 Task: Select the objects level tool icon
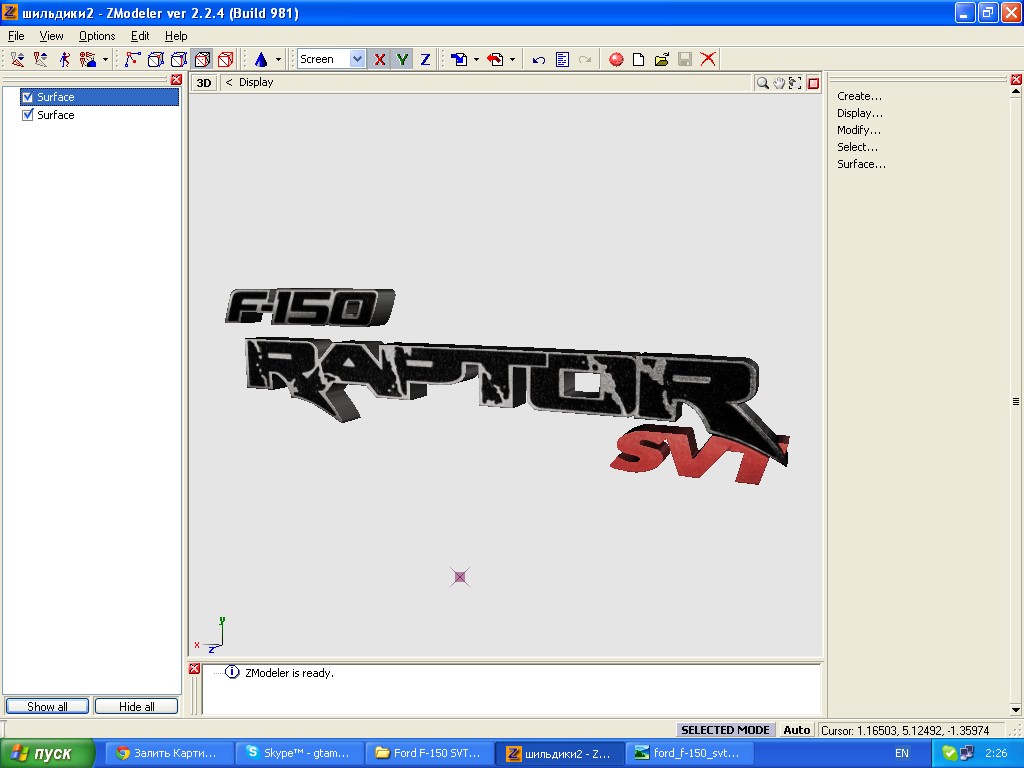pos(88,59)
